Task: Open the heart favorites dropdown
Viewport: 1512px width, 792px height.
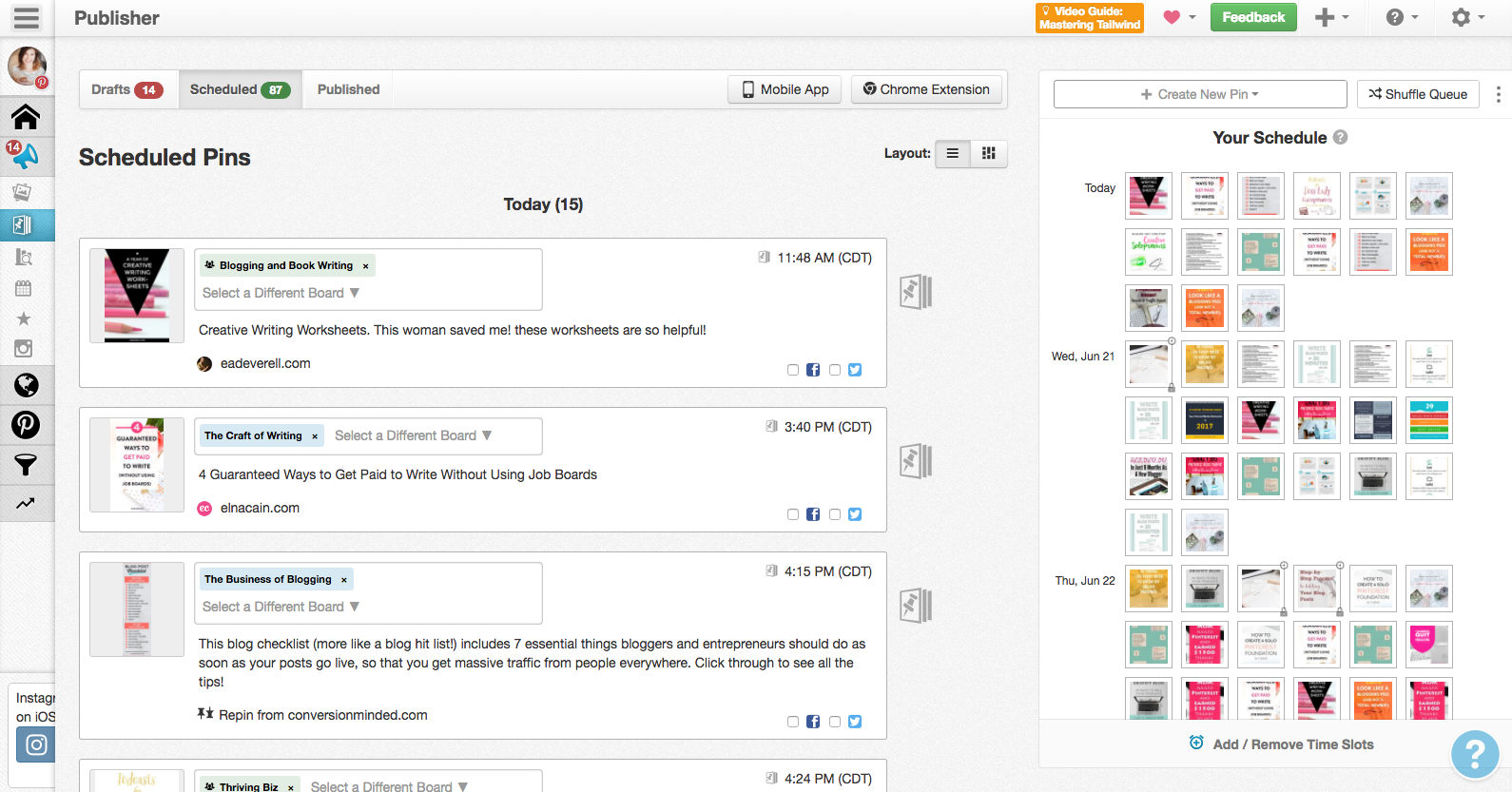Action: (x=1179, y=17)
